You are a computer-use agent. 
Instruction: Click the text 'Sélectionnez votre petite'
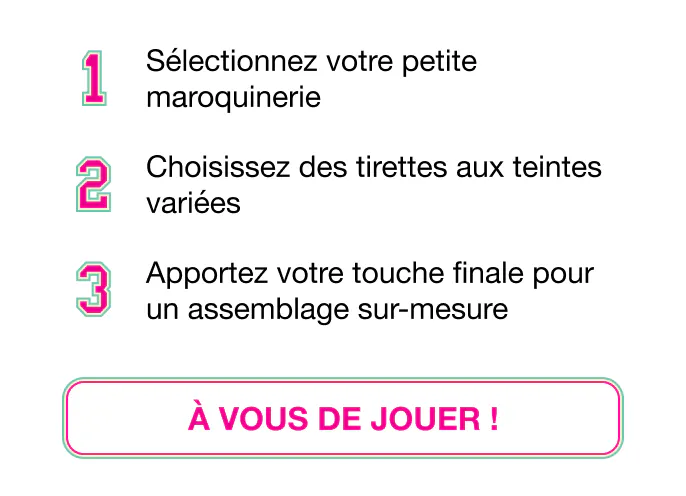(x=311, y=61)
